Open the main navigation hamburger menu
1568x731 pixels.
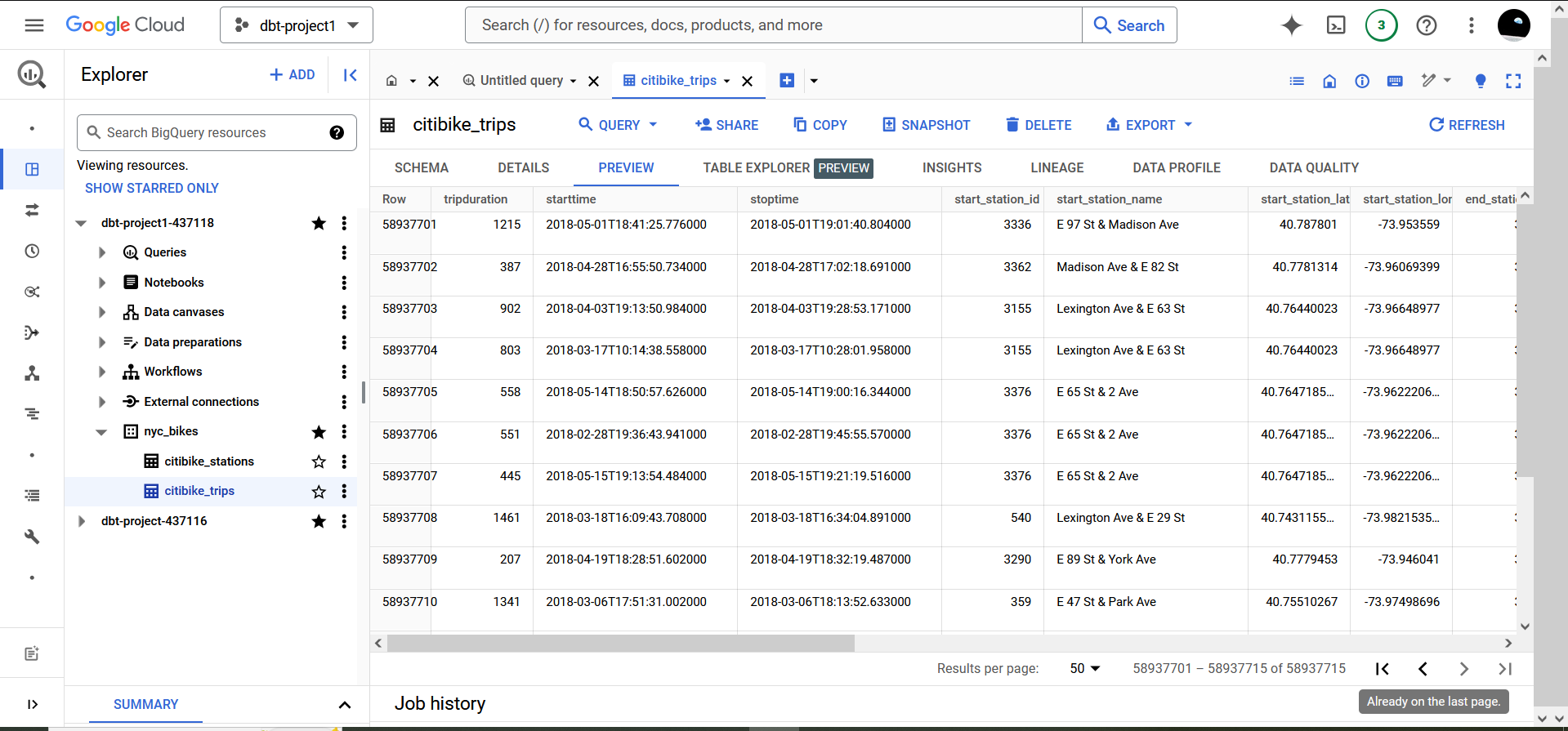click(34, 25)
